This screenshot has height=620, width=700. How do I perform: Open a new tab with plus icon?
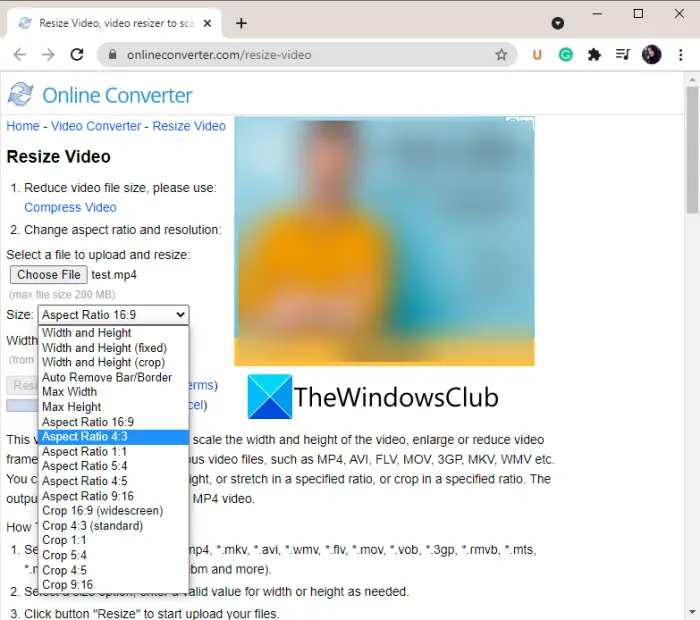coord(242,23)
